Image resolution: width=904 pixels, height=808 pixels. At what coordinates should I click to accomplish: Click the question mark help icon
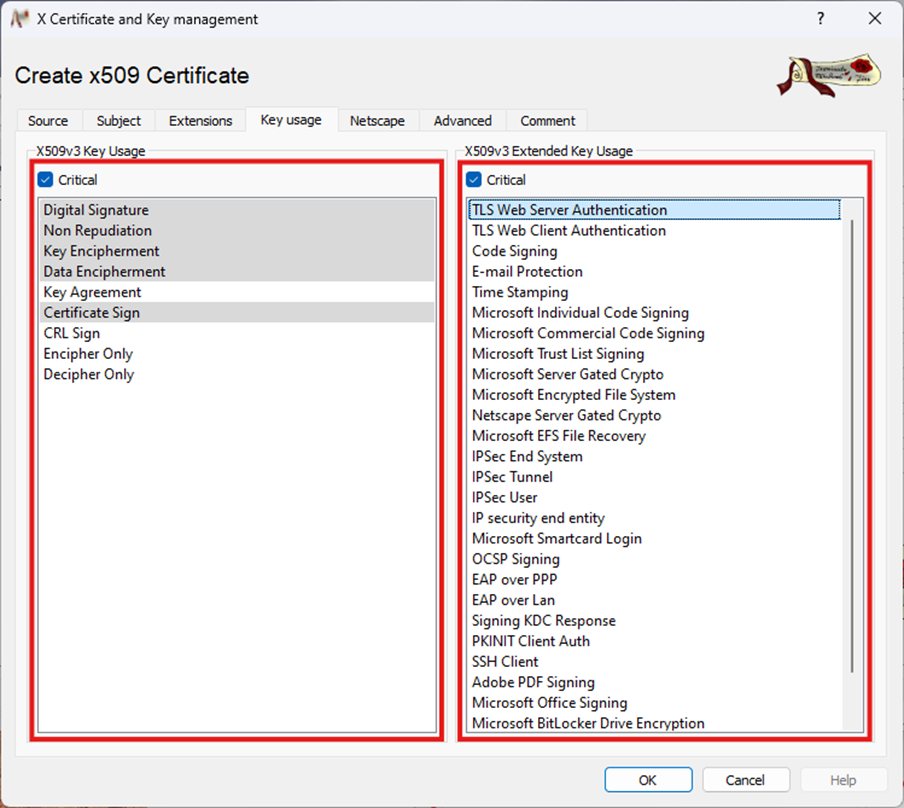pyautogui.click(x=820, y=19)
